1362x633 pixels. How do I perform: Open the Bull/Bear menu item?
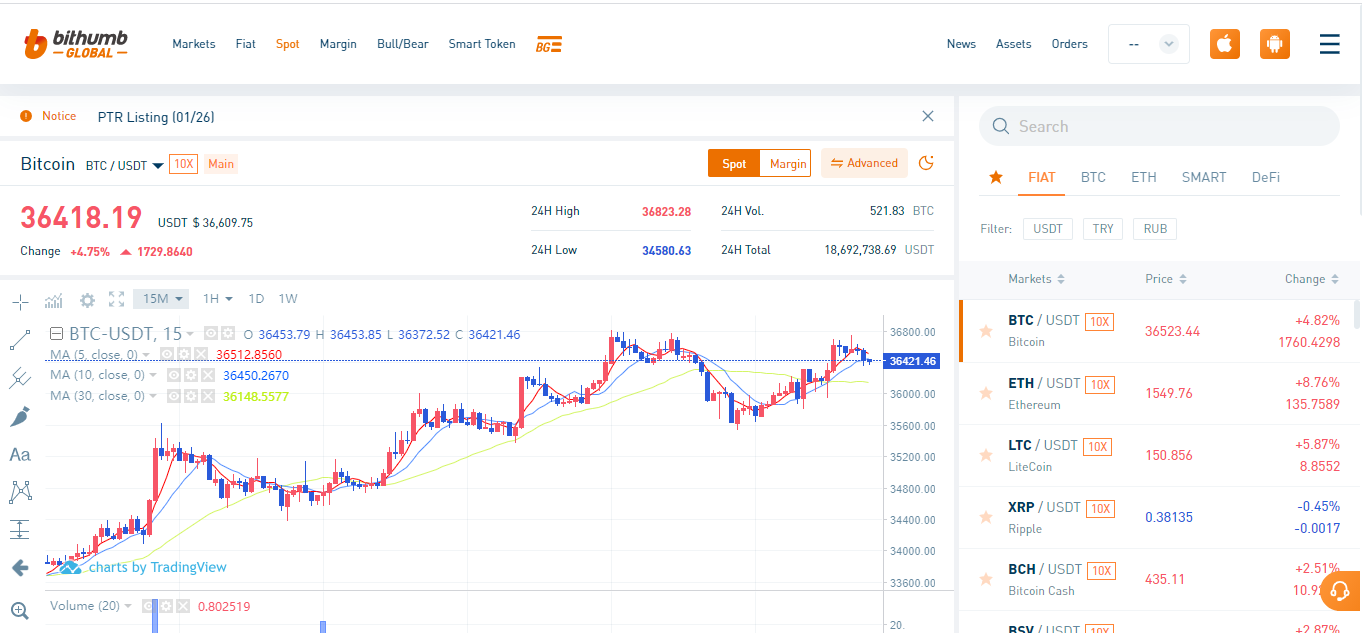[402, 44]
